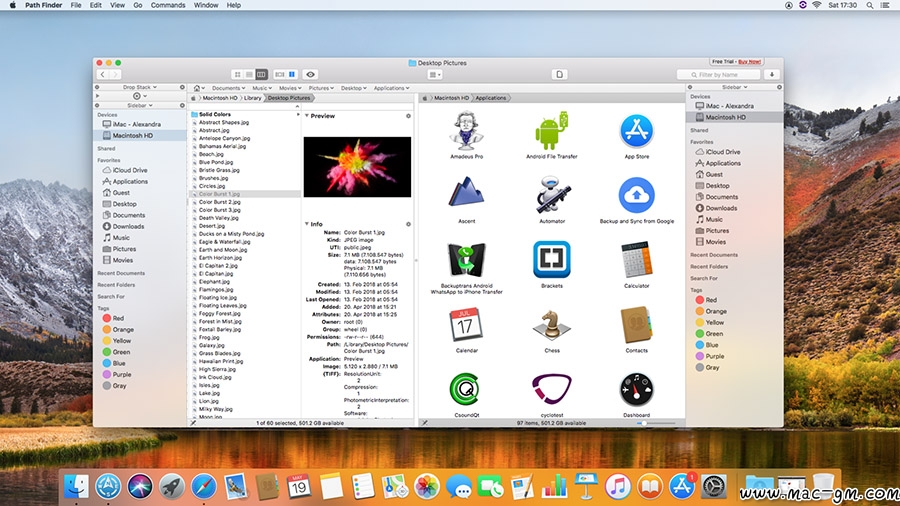Screen dimensions: 900x506
Task: Open the Automator application icon
Action: (x=552, y=195)
